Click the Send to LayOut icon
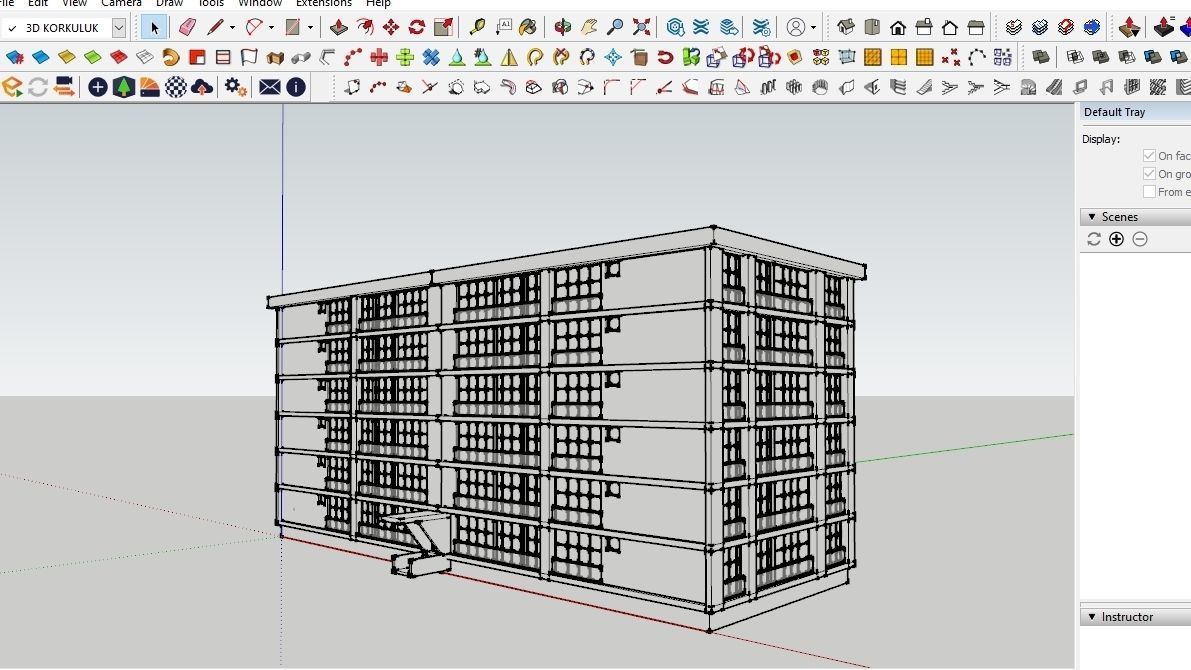Viewport: 1191px width, 670px height. click(728, 28)
